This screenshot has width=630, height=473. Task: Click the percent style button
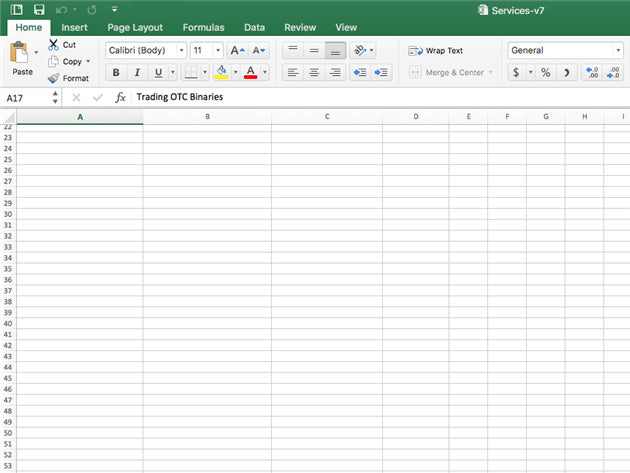click(x=545, y=72)
